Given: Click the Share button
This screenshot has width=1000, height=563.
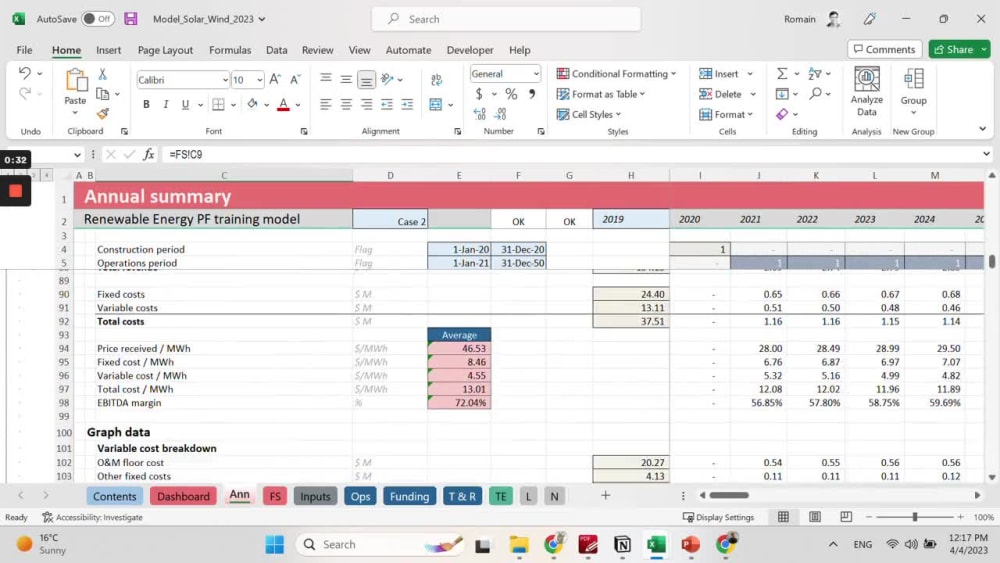Looking at the screenshot, I should click(x=953, y=49).
